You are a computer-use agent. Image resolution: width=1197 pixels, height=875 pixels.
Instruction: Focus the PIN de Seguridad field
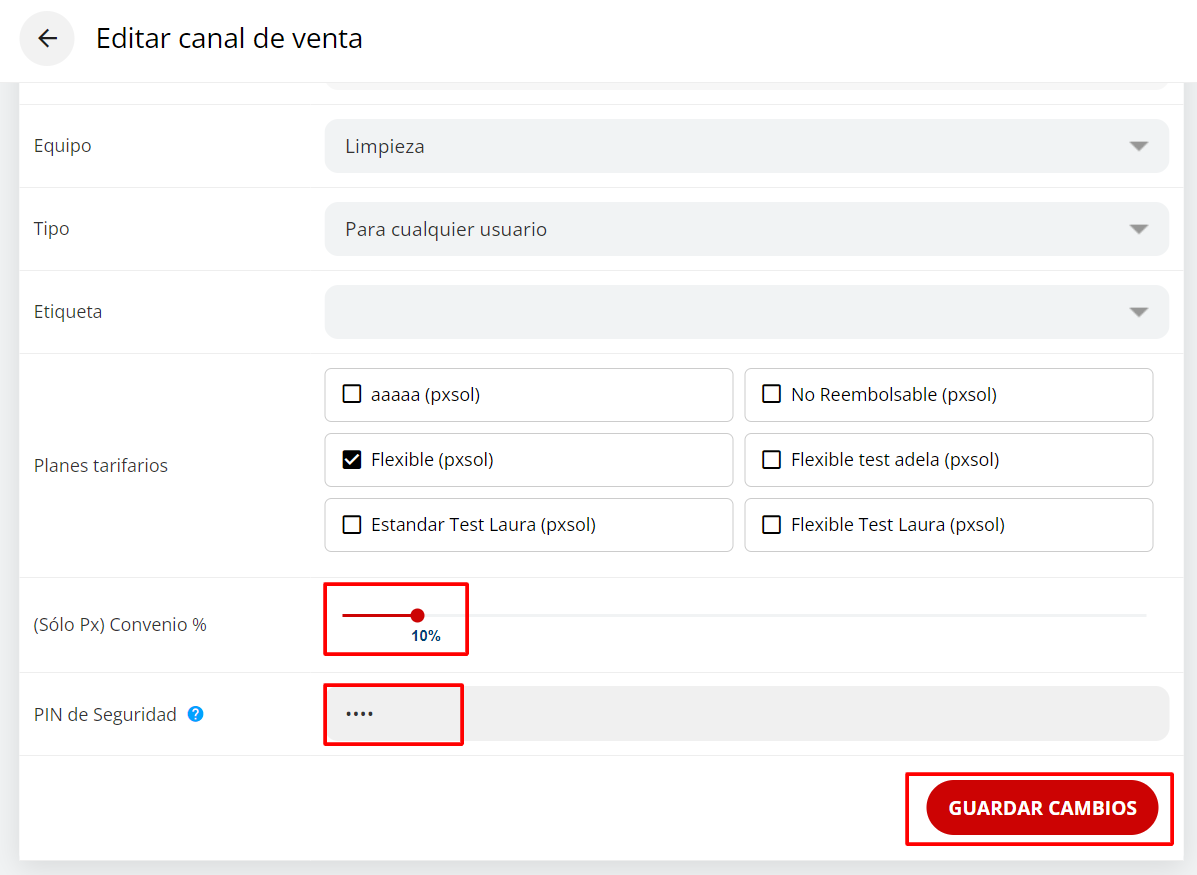click(745, 714)
